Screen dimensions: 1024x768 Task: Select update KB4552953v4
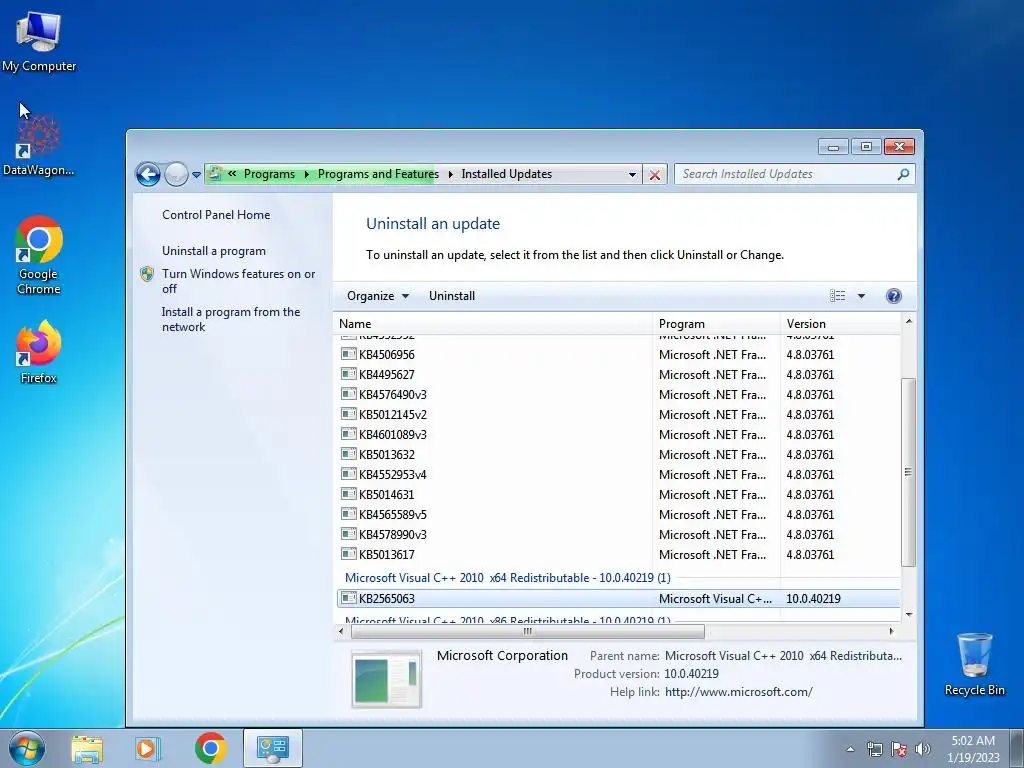618,475
